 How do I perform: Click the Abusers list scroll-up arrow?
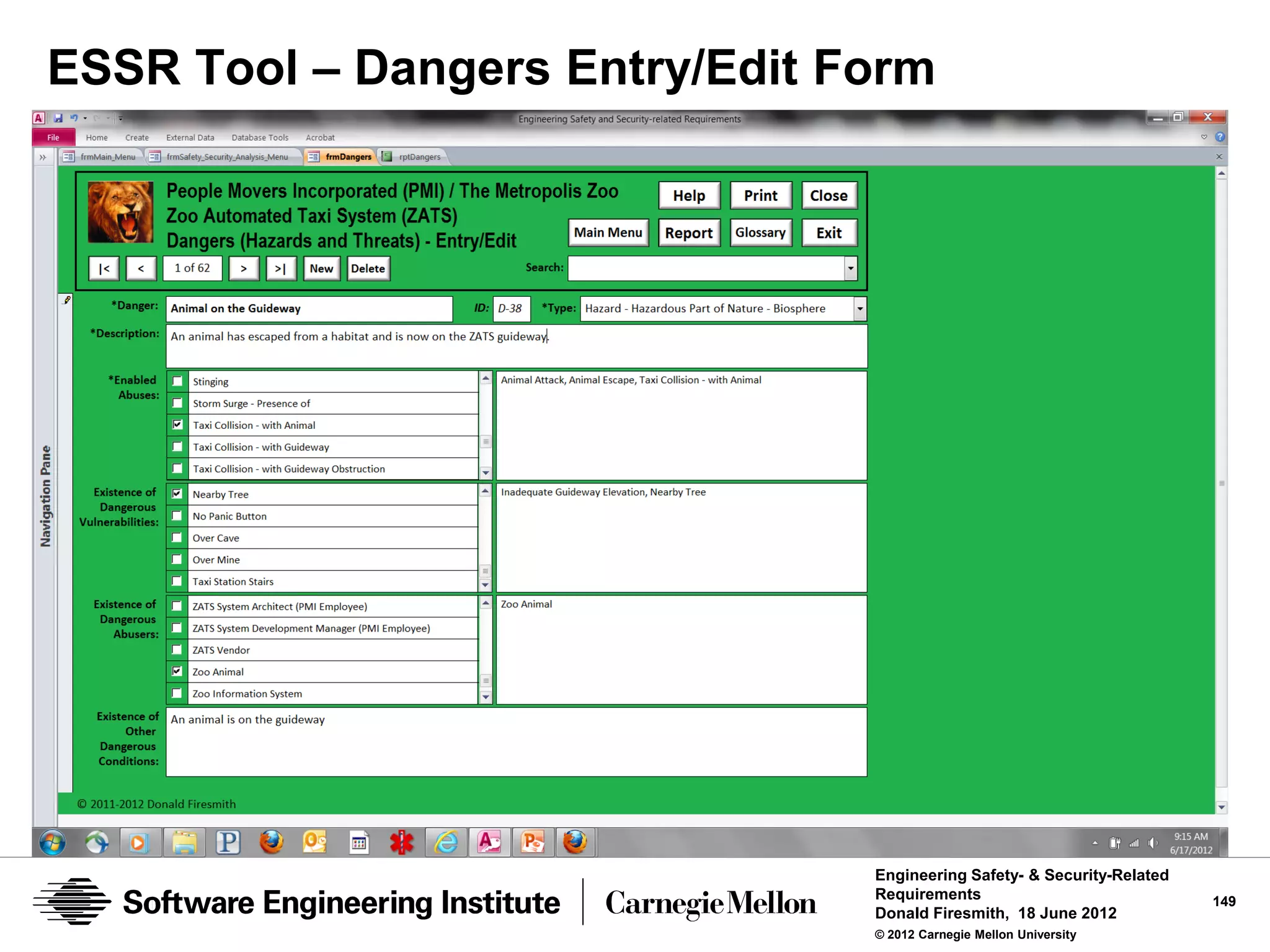tap(486, 602)
